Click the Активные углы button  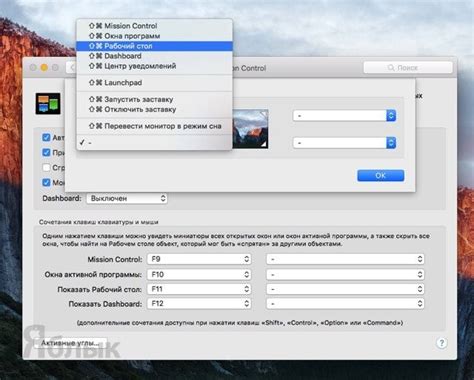pyautogui.click(x=70, y=343)
